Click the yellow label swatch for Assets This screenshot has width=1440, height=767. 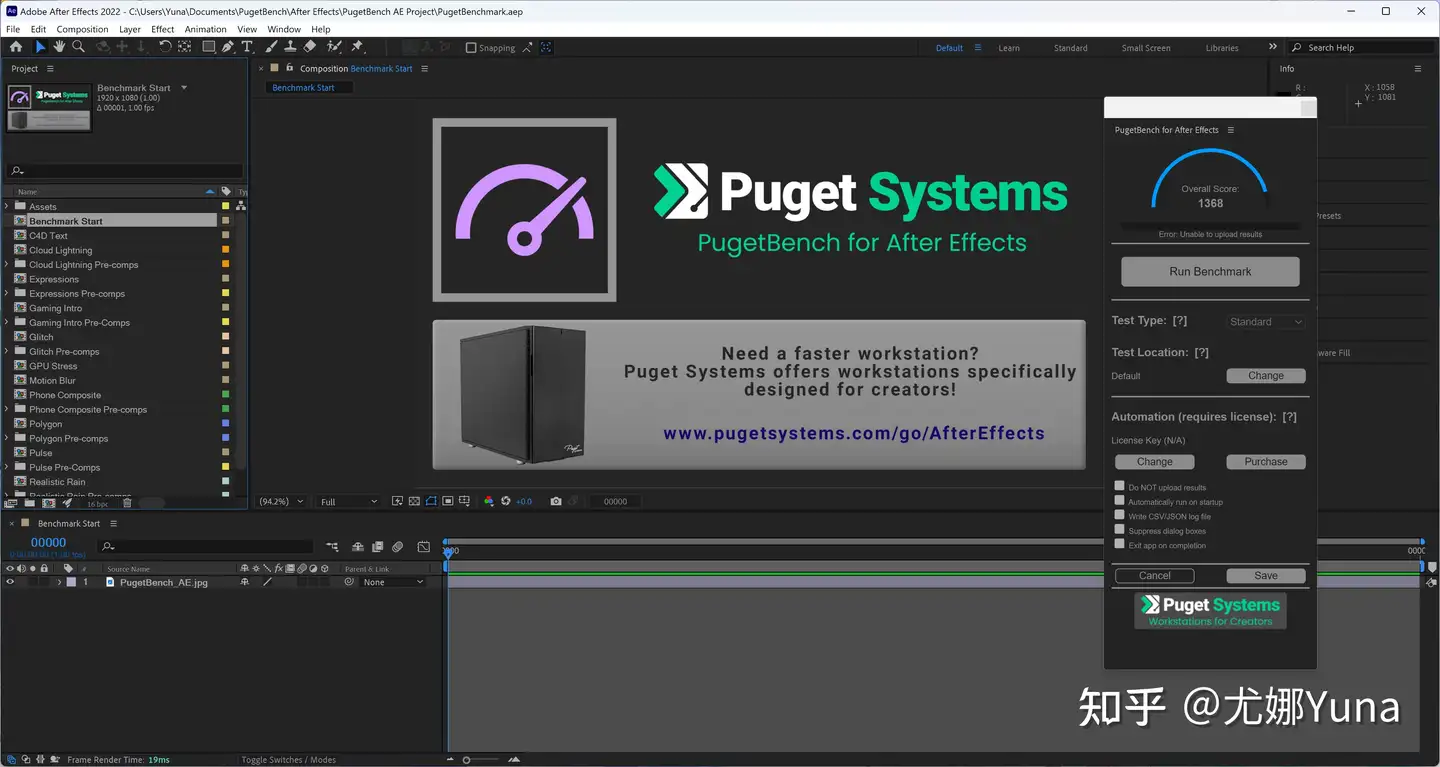coord(226,207)
